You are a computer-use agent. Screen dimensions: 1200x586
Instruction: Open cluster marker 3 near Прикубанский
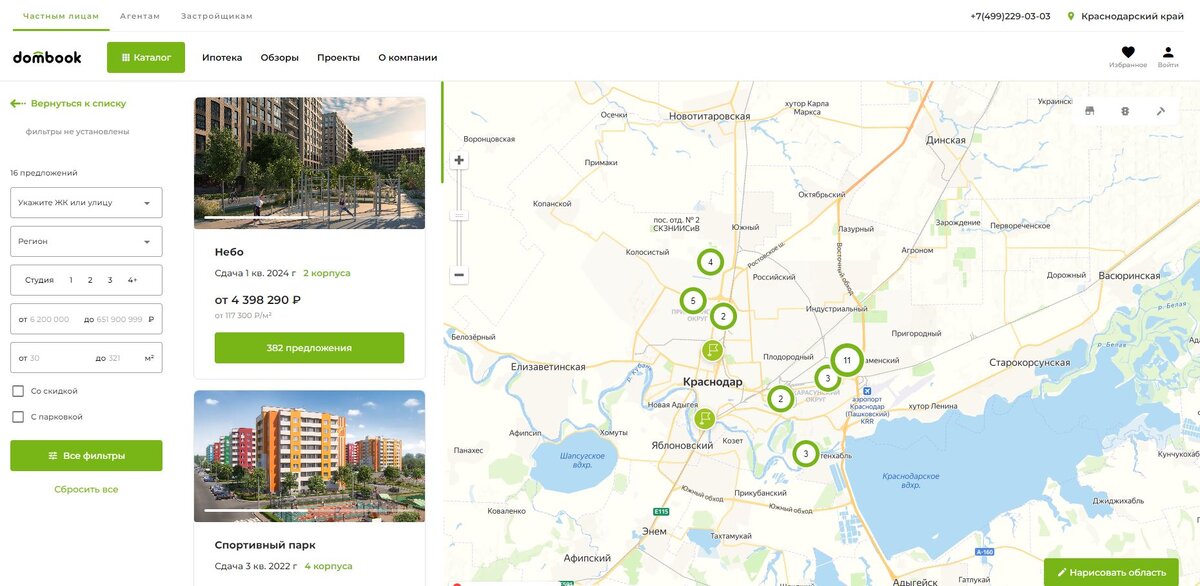(806, 454)
